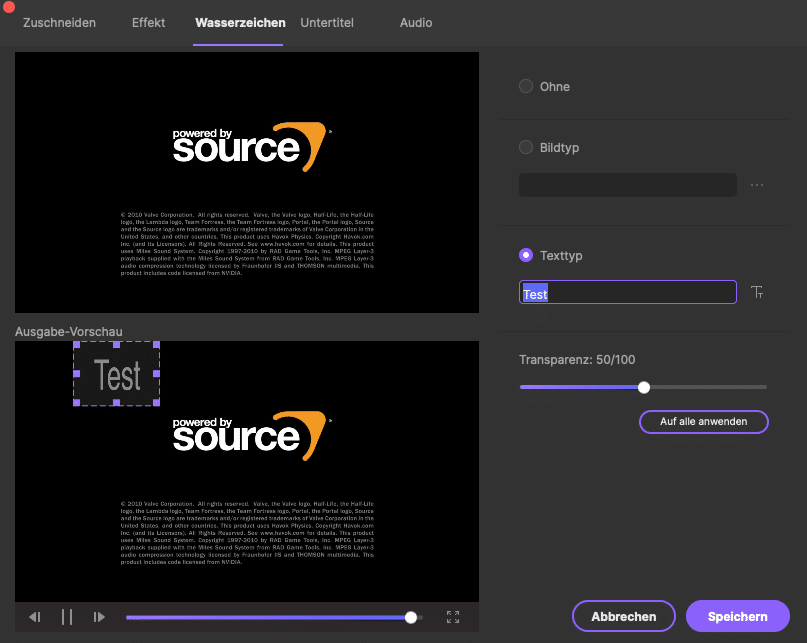Click the watermark text input field
The height and width of the screenshot is (643, 807).
[628, 293]
